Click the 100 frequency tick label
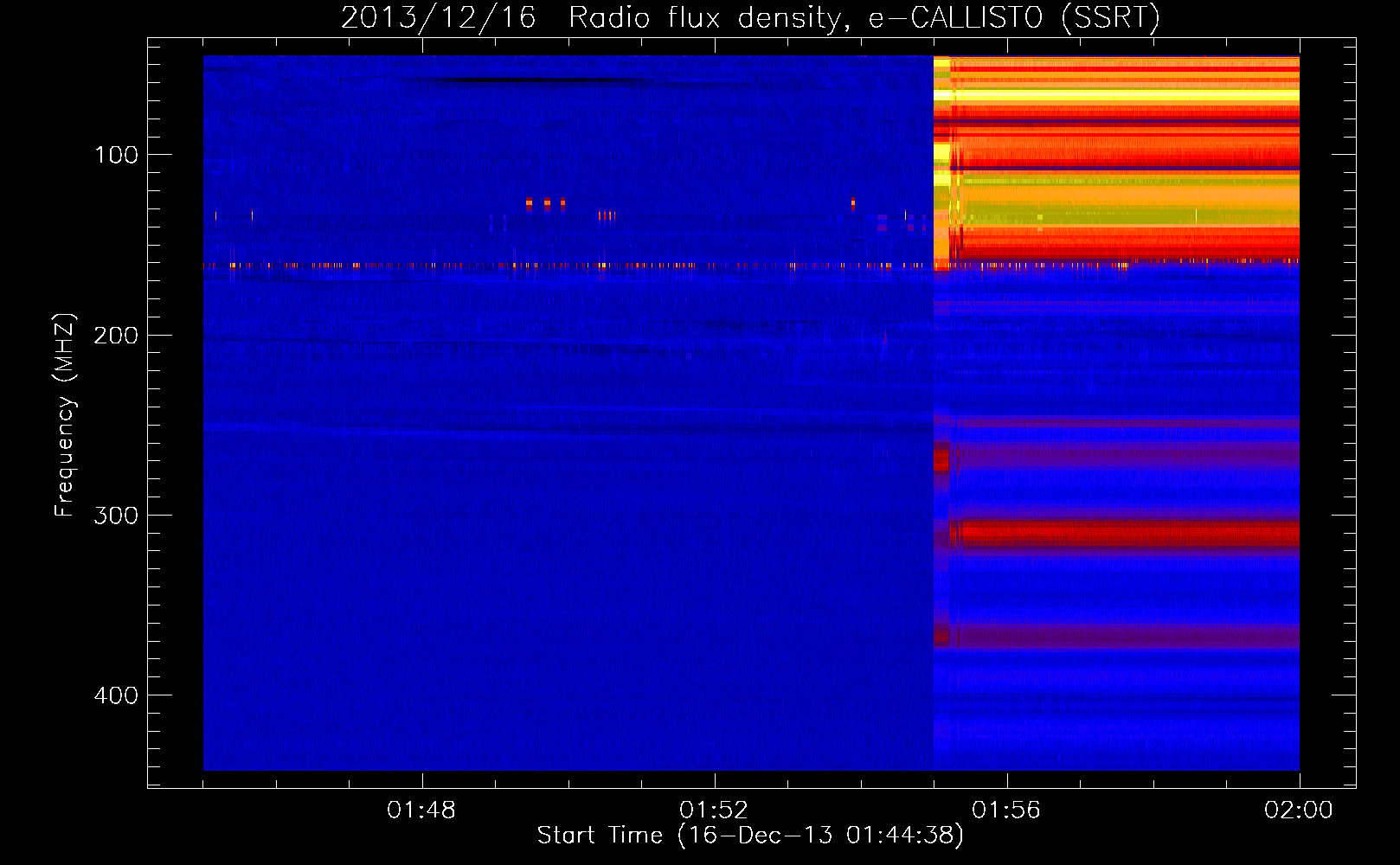1400x865 pixels. (117, 155)
